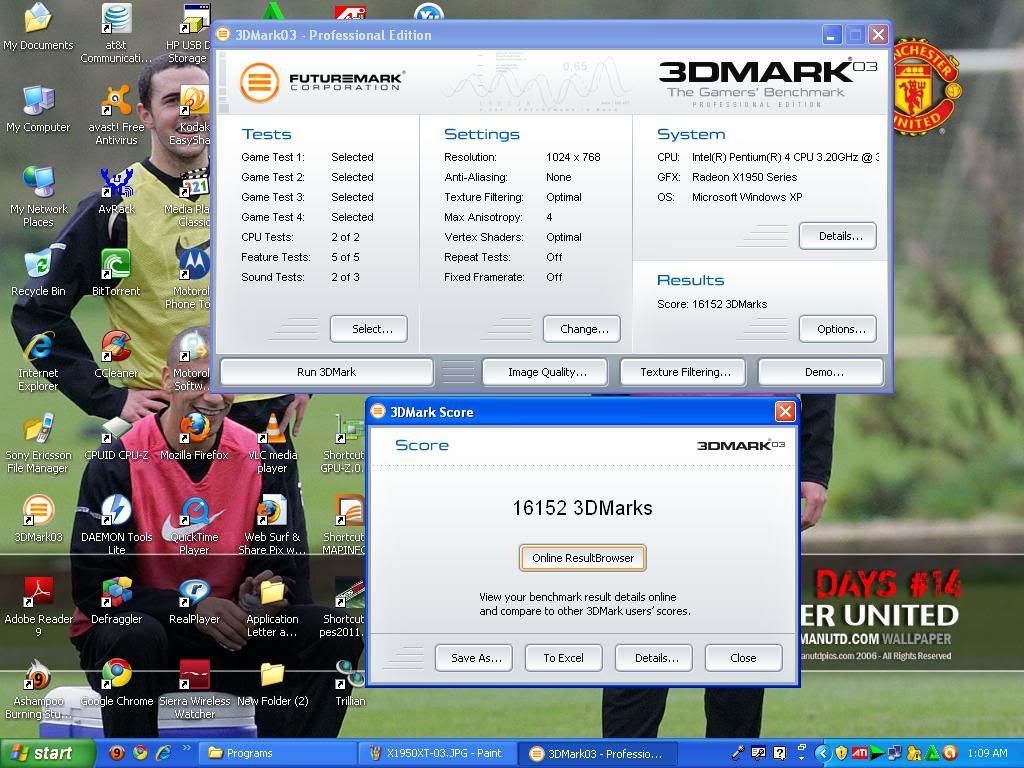Click the yellow security shield tray icon
The image size is (1024, 768).
pyautogui.click(x=841, y=753)
